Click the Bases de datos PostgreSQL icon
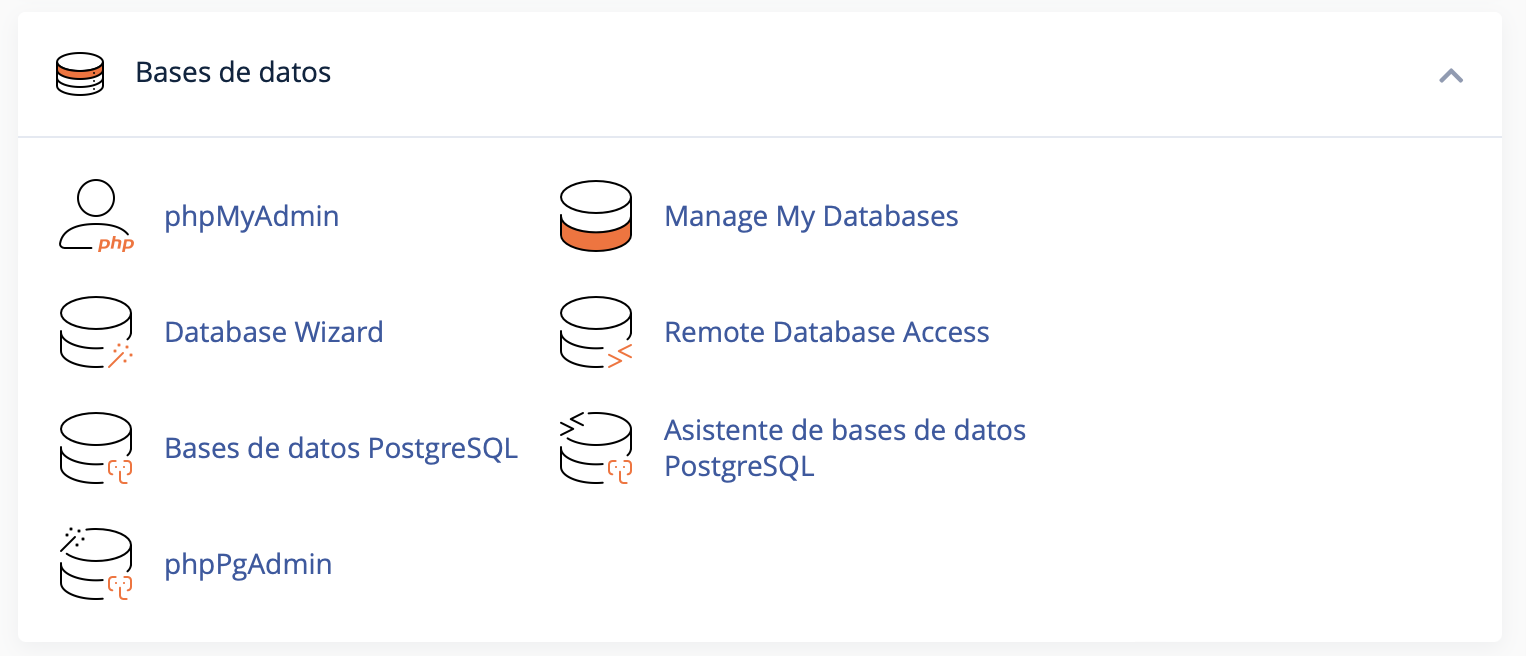The height and width of the screenshot is (656, 1526). [x=96, y=448]
